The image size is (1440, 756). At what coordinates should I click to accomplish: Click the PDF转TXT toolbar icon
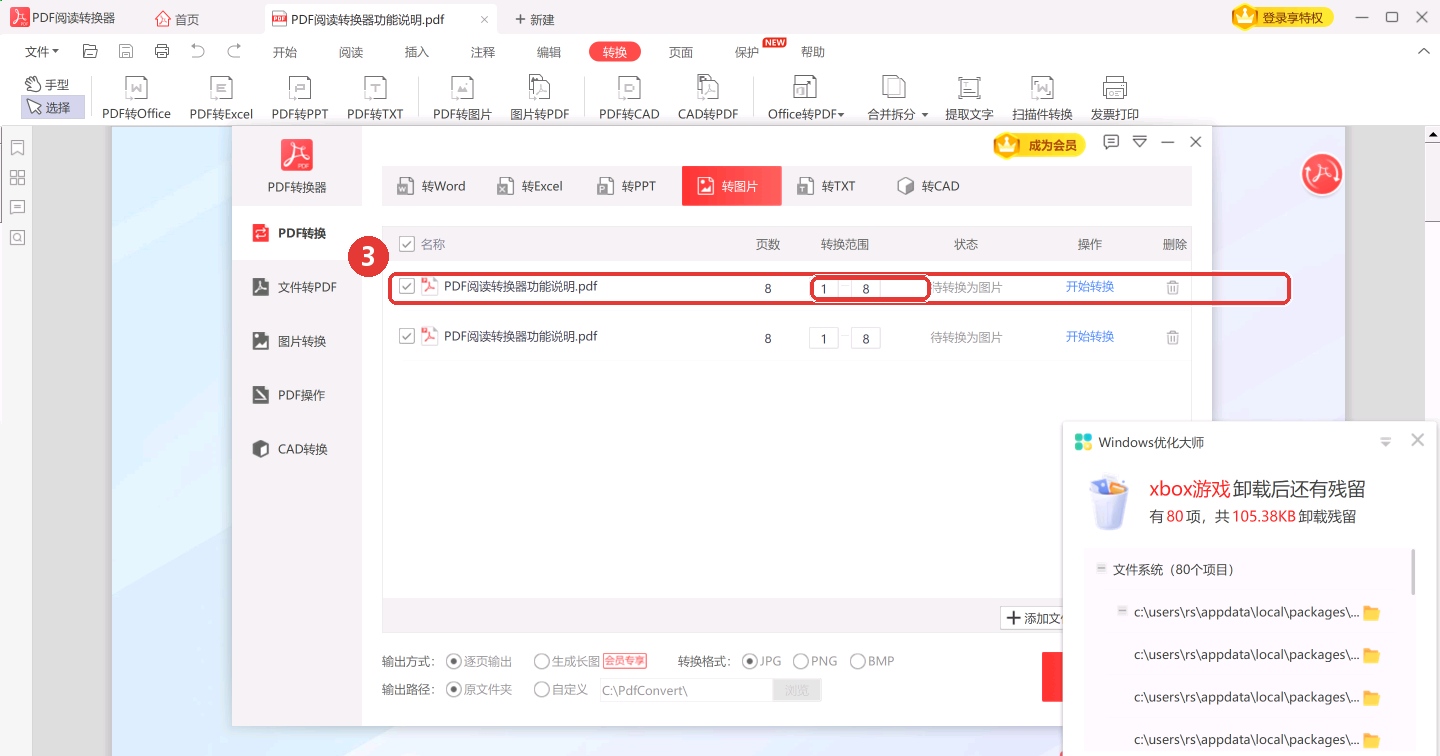[375, 98]
